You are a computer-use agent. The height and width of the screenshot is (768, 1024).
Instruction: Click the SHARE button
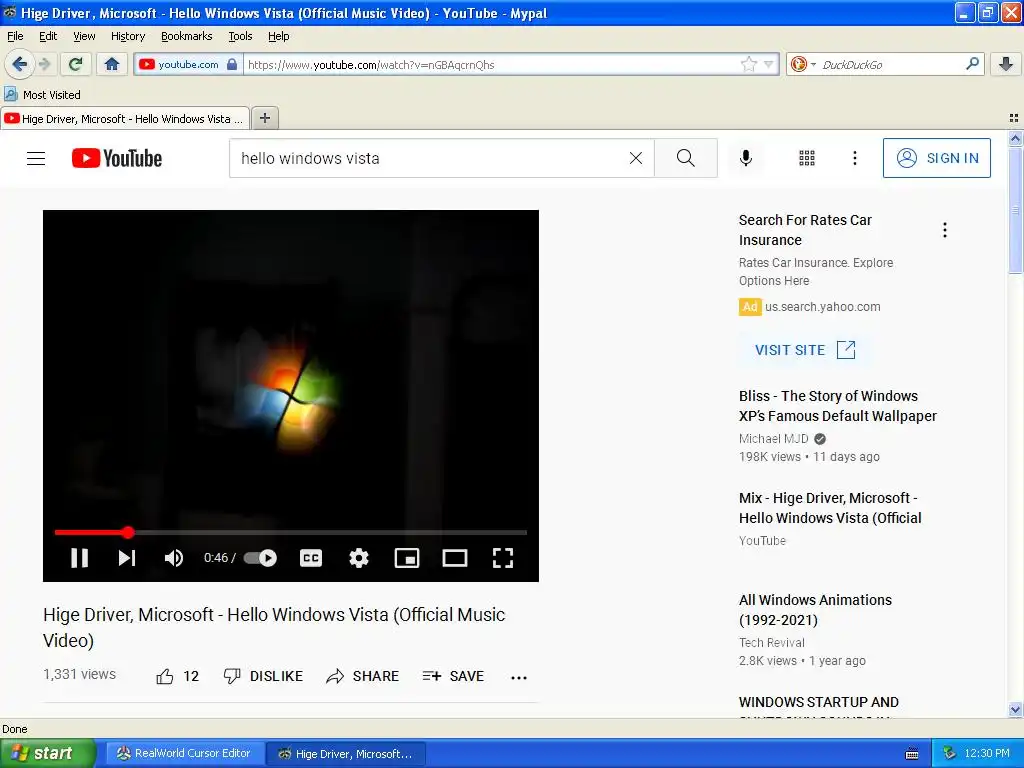(362, 677)
